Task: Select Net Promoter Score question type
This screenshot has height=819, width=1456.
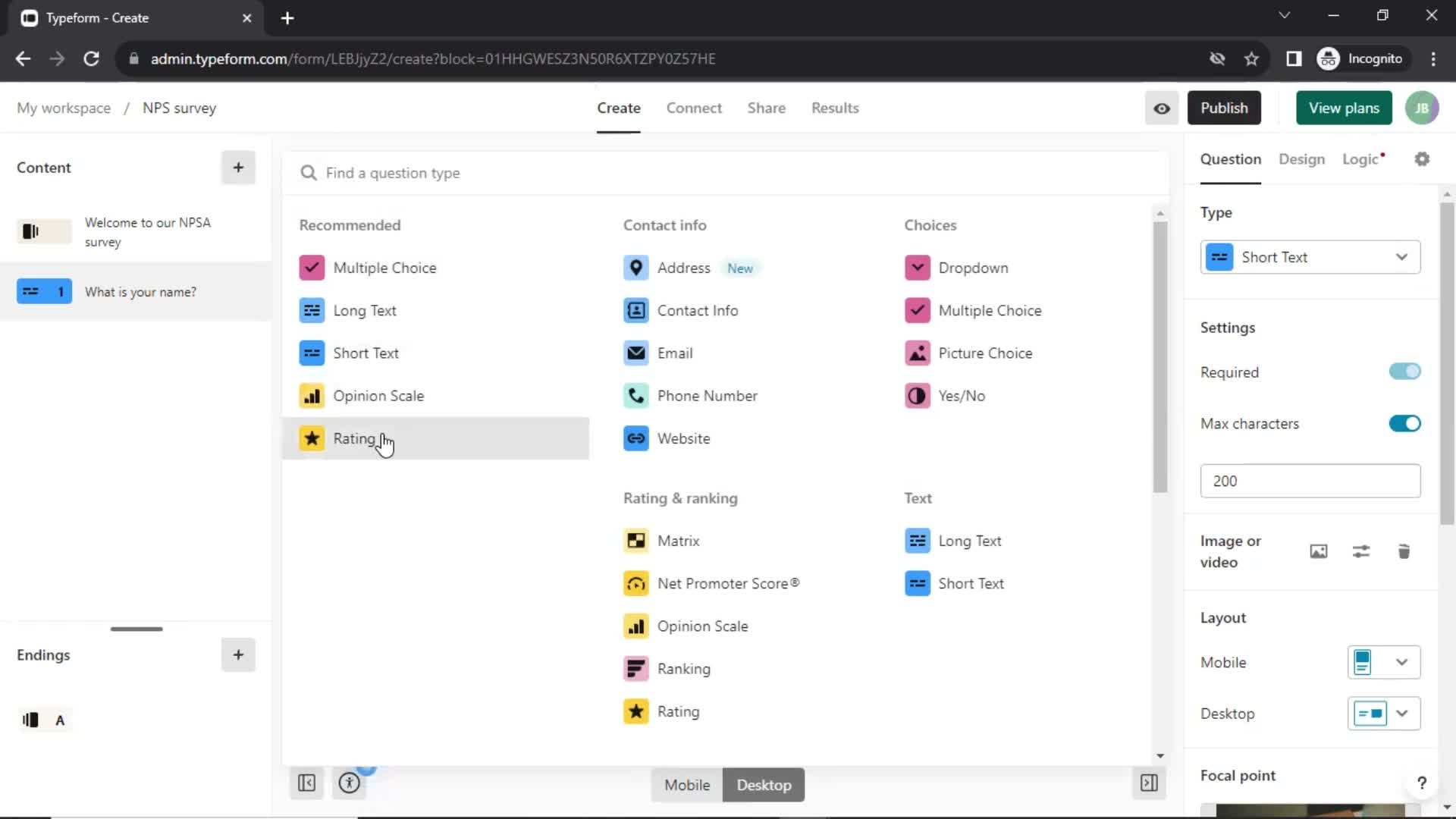Action: coord(711,583)
